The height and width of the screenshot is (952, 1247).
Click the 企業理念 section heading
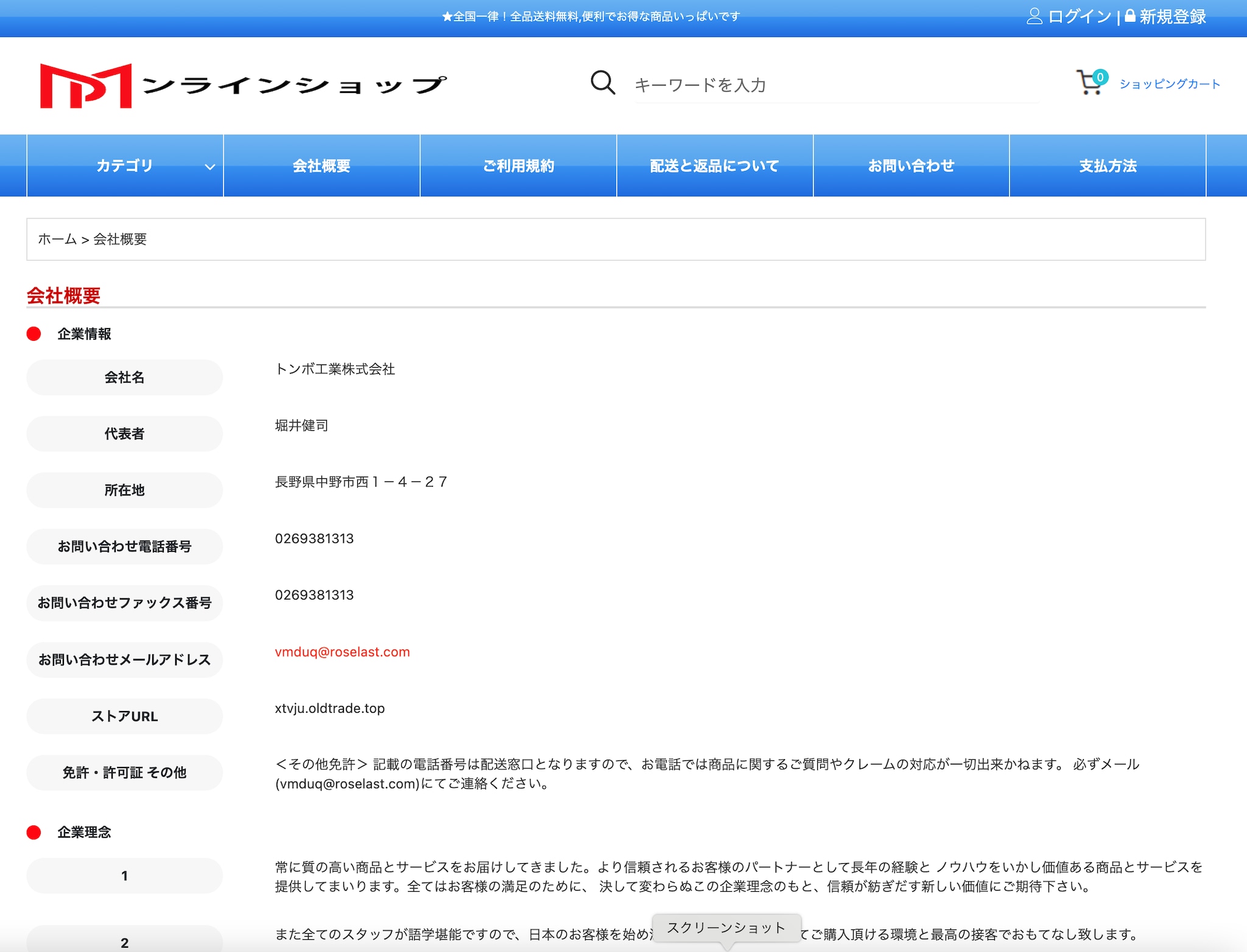pyautogui.click(x=84, y=832)
